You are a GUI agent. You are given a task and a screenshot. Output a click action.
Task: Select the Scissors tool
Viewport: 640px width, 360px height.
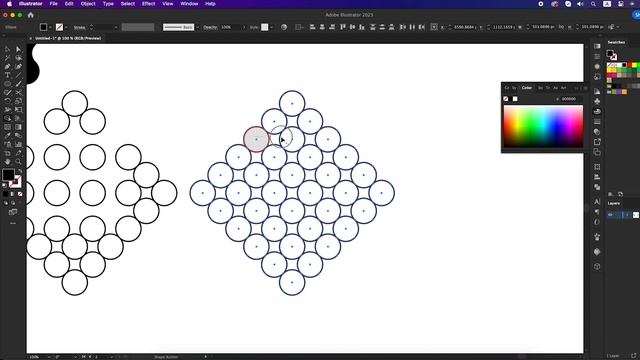coord(18,93)
